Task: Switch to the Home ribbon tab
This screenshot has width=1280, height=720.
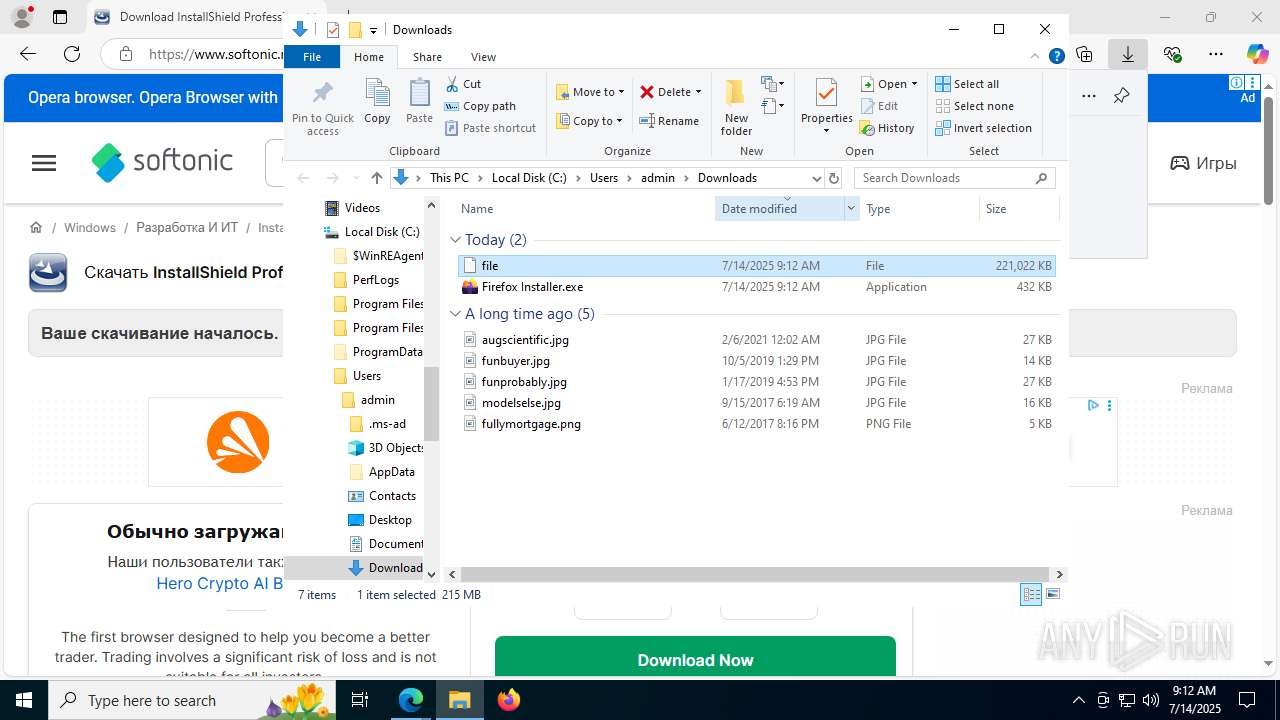Action: click(x=369, y=57)
